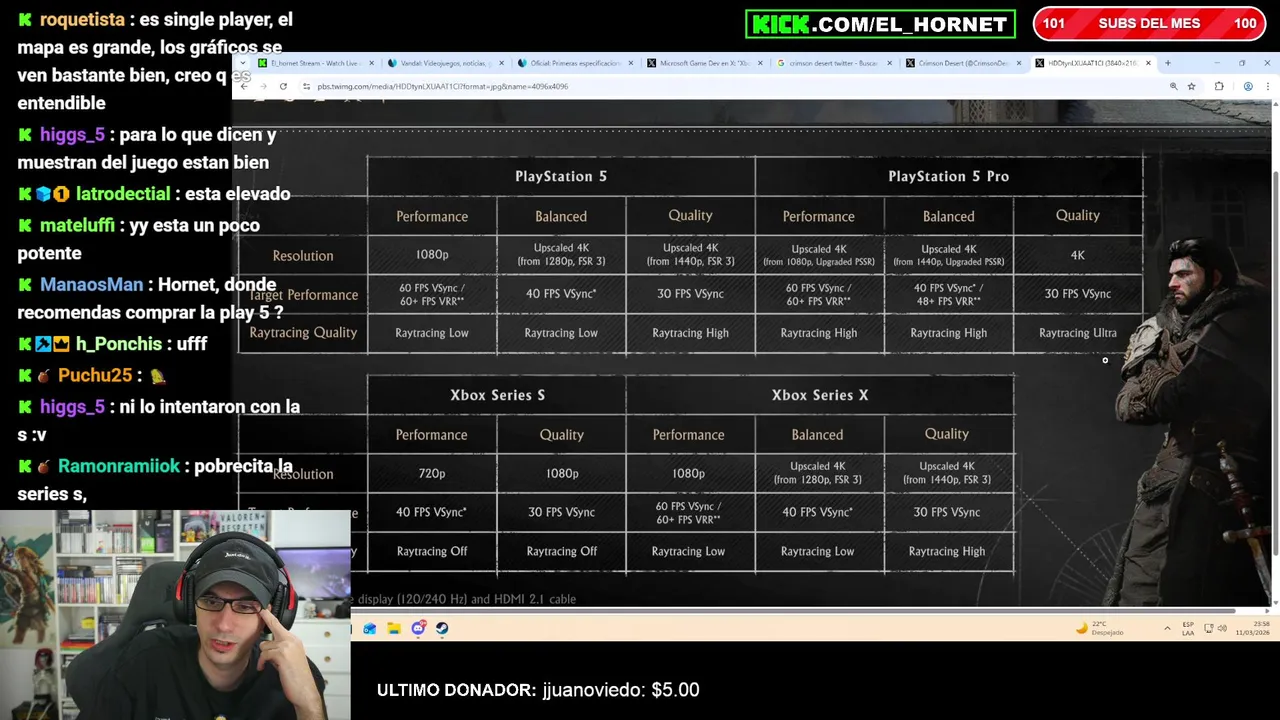
Task: Click chat username roquetista
Action: click(x=82, y=20)
